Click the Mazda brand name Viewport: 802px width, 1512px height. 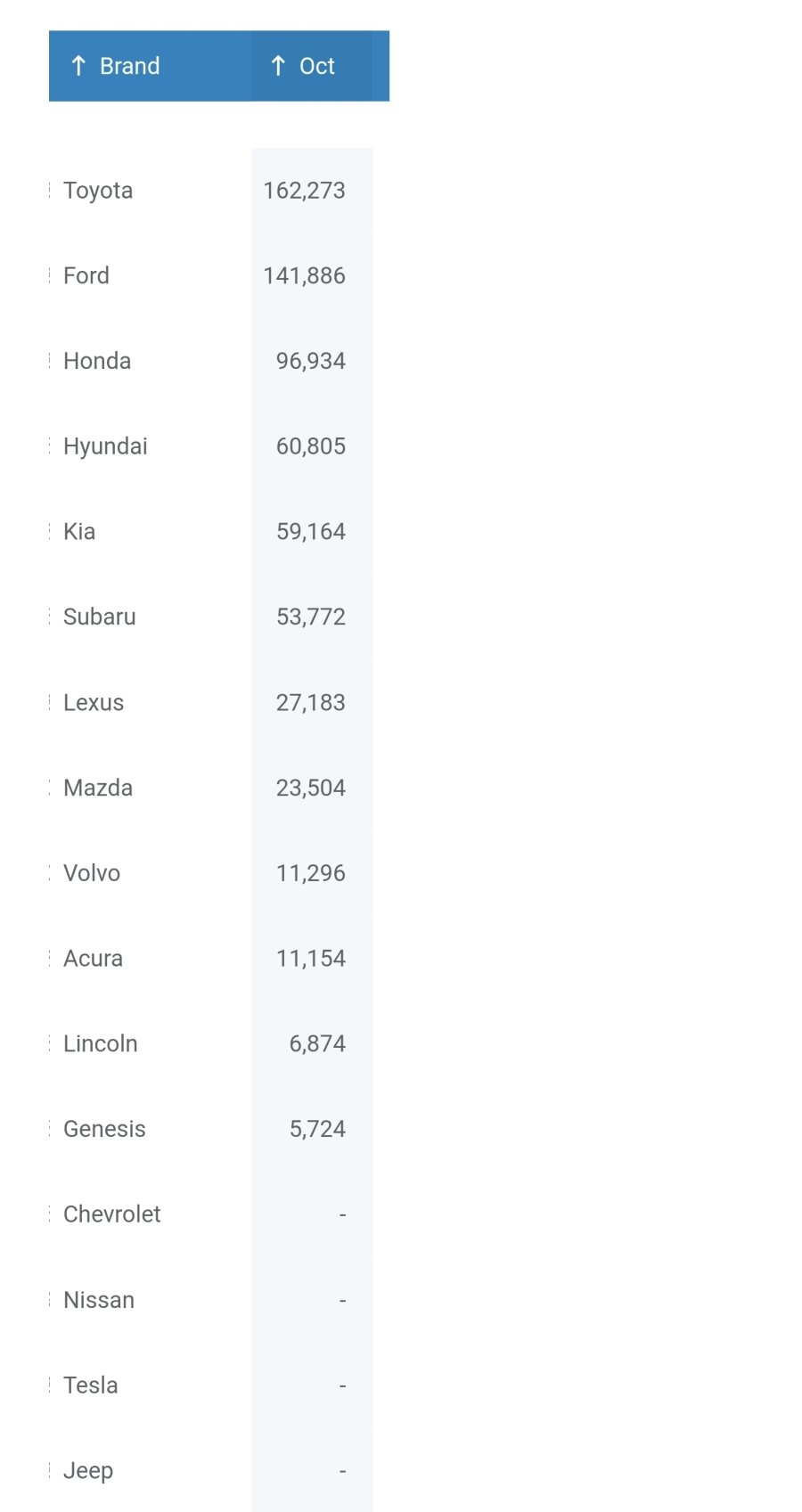(x=98, y=788)
